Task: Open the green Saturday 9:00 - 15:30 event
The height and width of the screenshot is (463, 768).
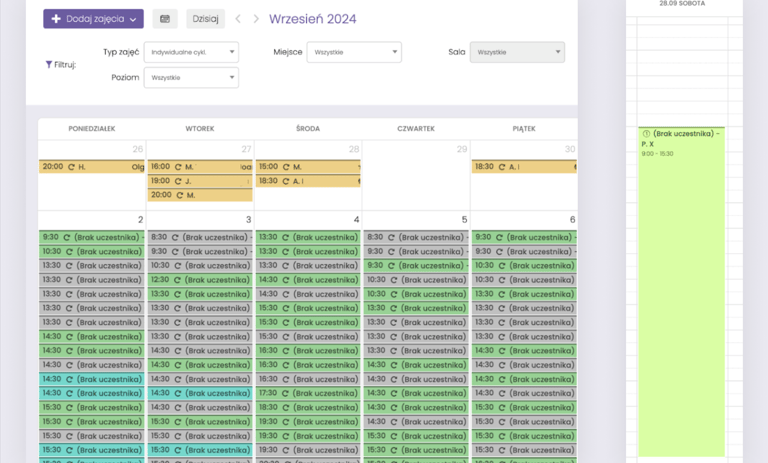Action: (x=681, y=292)
